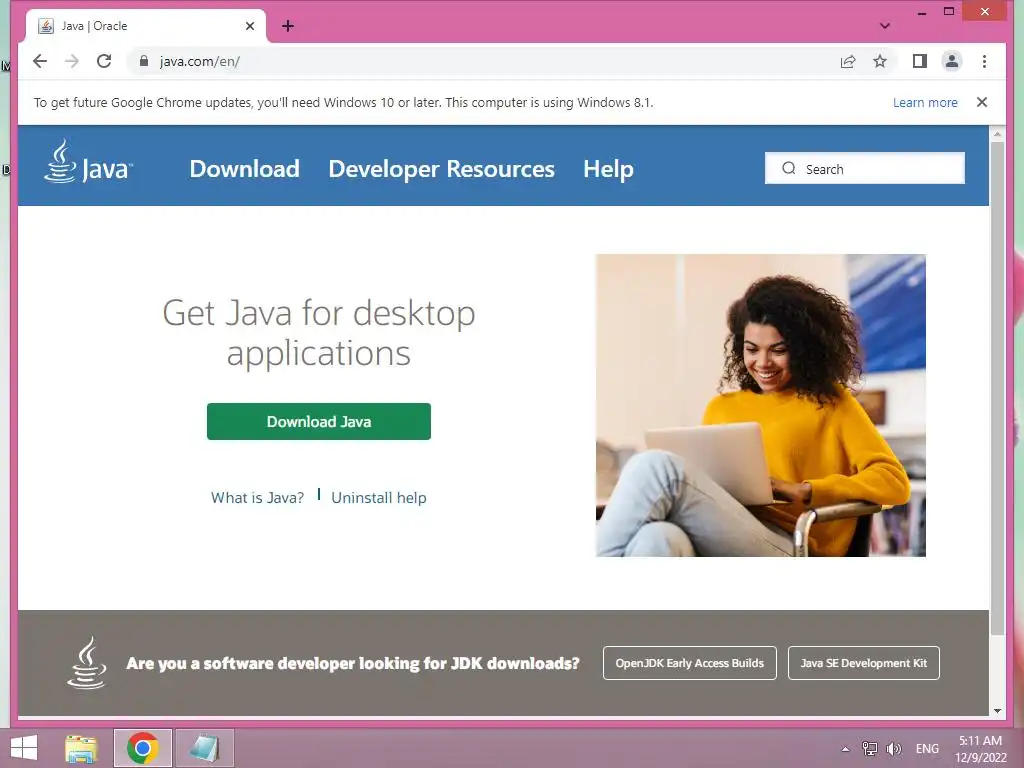Image resolution: width=1024 pixels, height=768 pixels.
Task: Open the network tray icon
Action: [x=869, y=749]
